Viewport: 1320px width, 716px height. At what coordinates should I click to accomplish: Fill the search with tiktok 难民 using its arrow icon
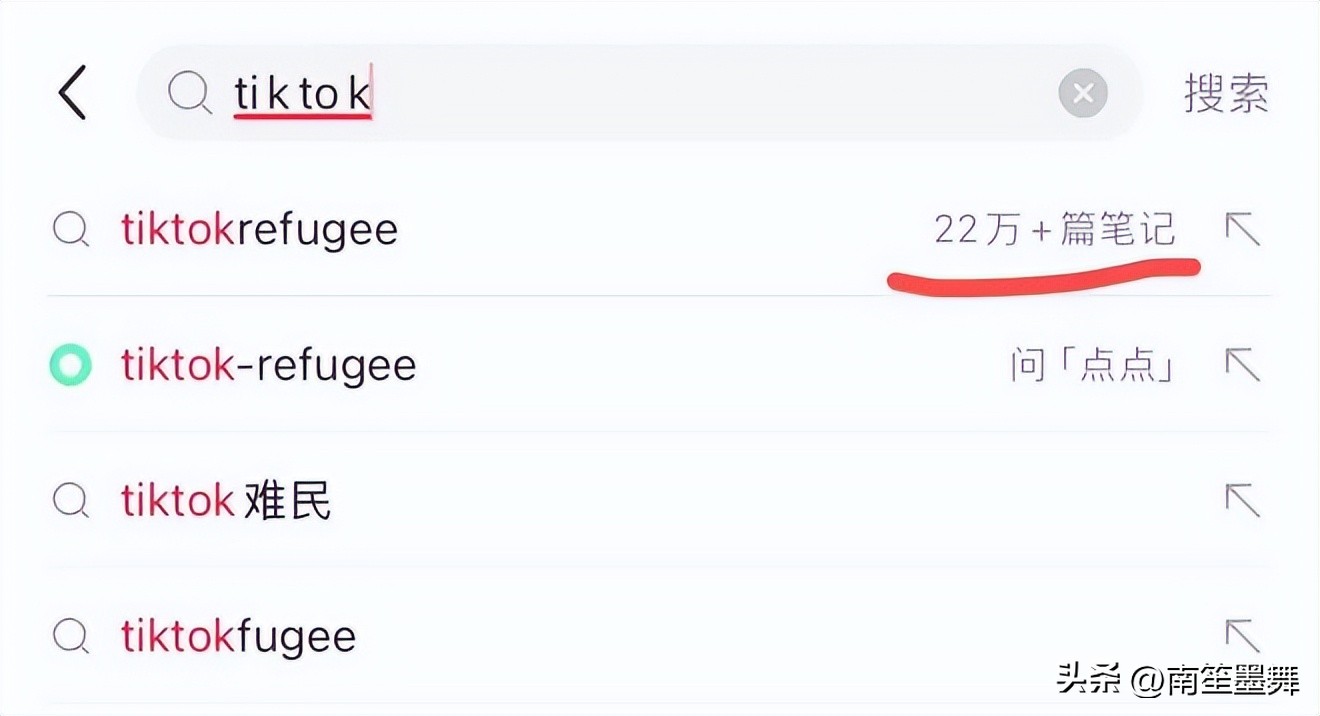(x=1243, y=500)
